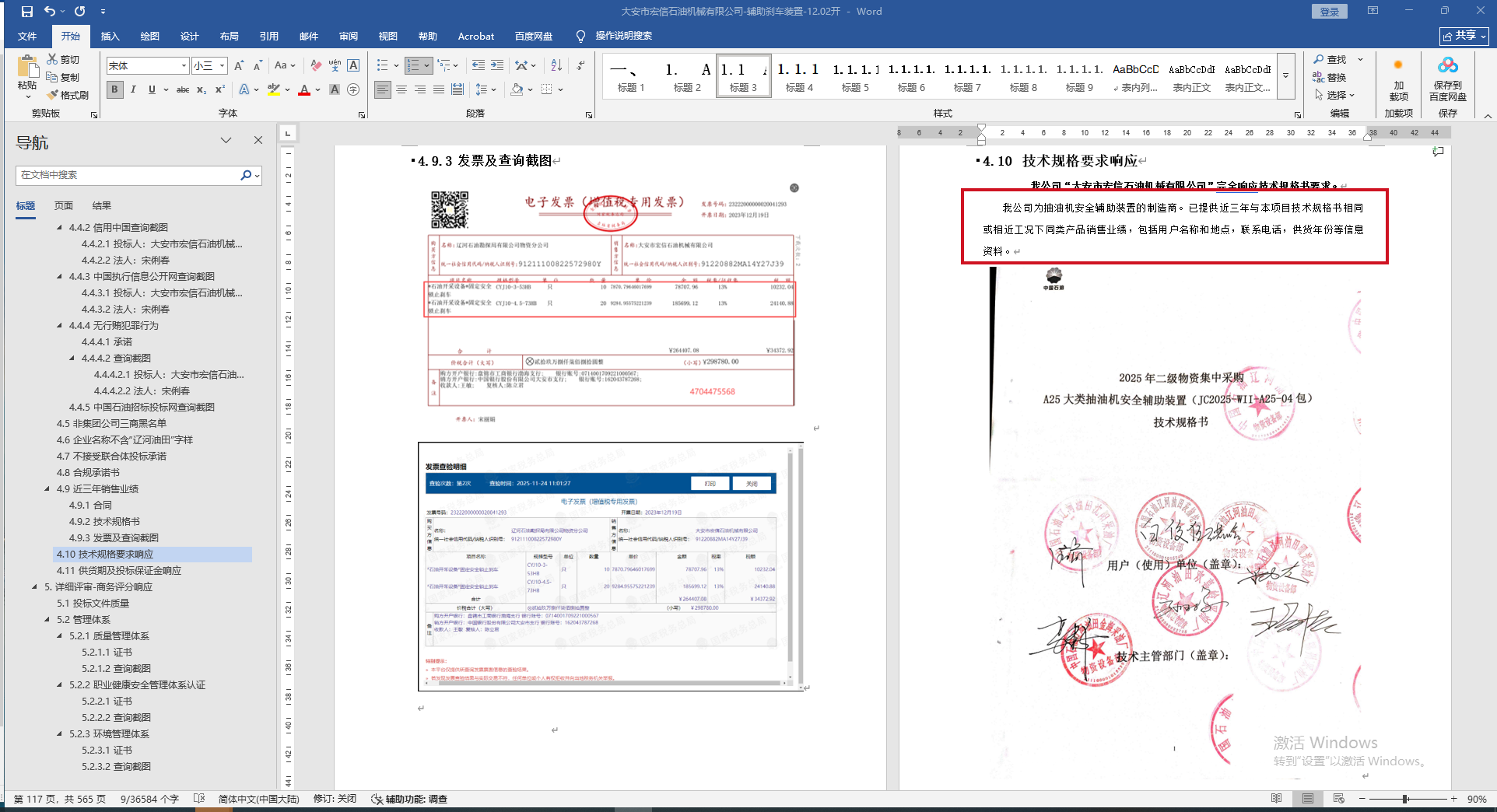
Task: Insert enclosed character (字 in circle)
Action: pos(353,89)
